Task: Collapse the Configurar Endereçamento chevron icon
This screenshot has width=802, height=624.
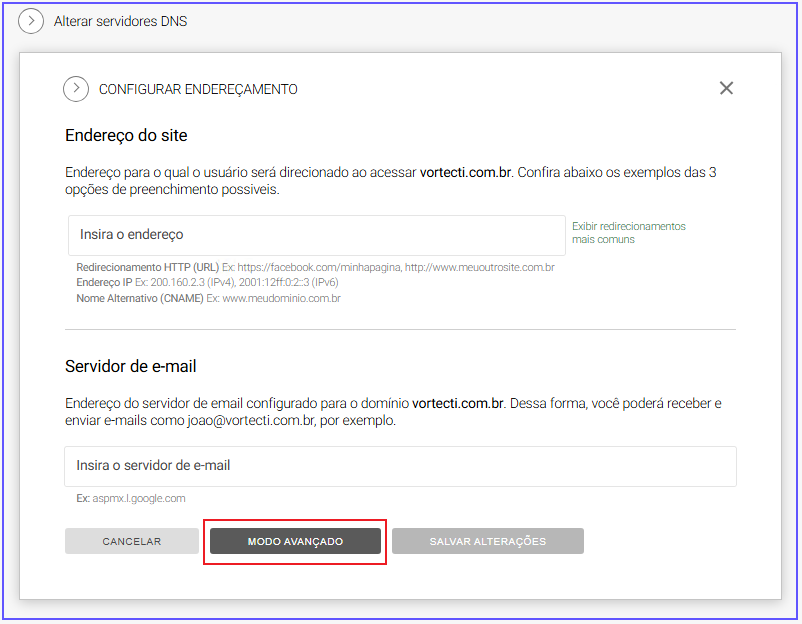Action: 76,89
